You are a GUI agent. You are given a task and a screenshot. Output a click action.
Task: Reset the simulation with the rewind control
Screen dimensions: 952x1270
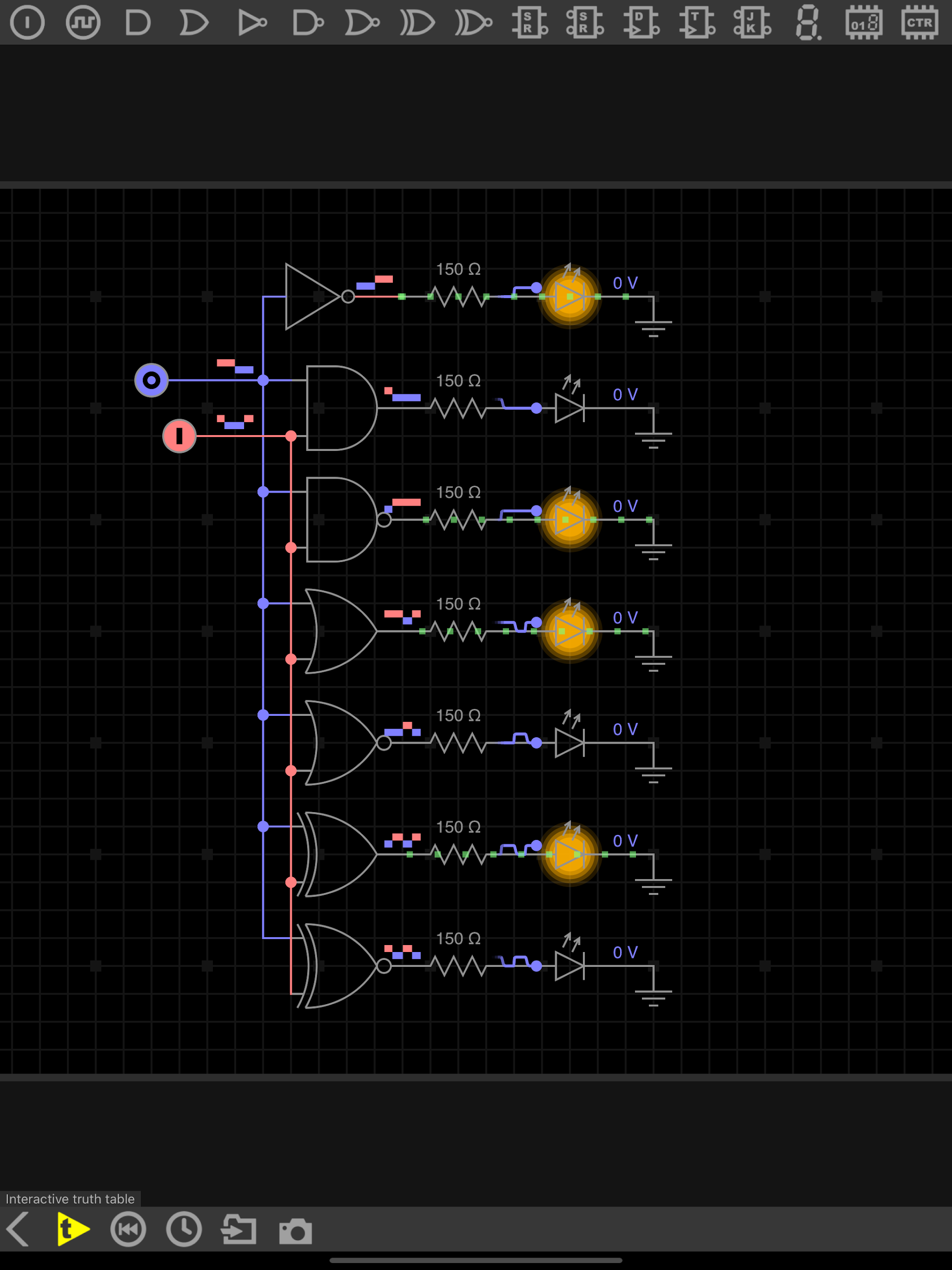(127, 1229)
